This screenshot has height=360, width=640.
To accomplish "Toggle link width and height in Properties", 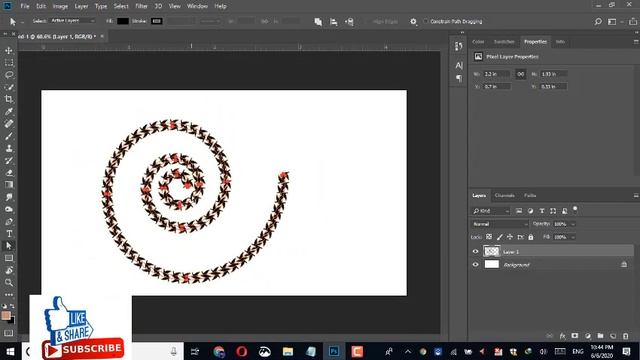I will click(520, 74).
